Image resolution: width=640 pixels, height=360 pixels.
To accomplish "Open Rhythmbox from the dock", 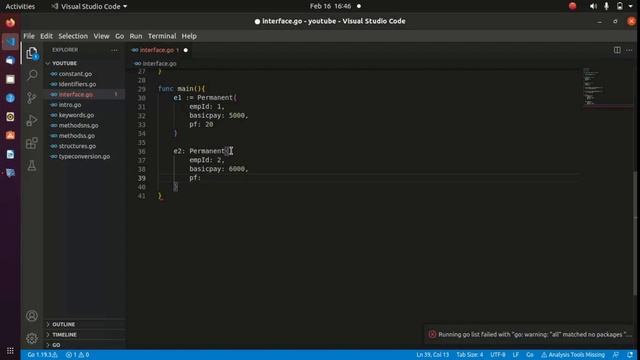I will pos(10,117).
